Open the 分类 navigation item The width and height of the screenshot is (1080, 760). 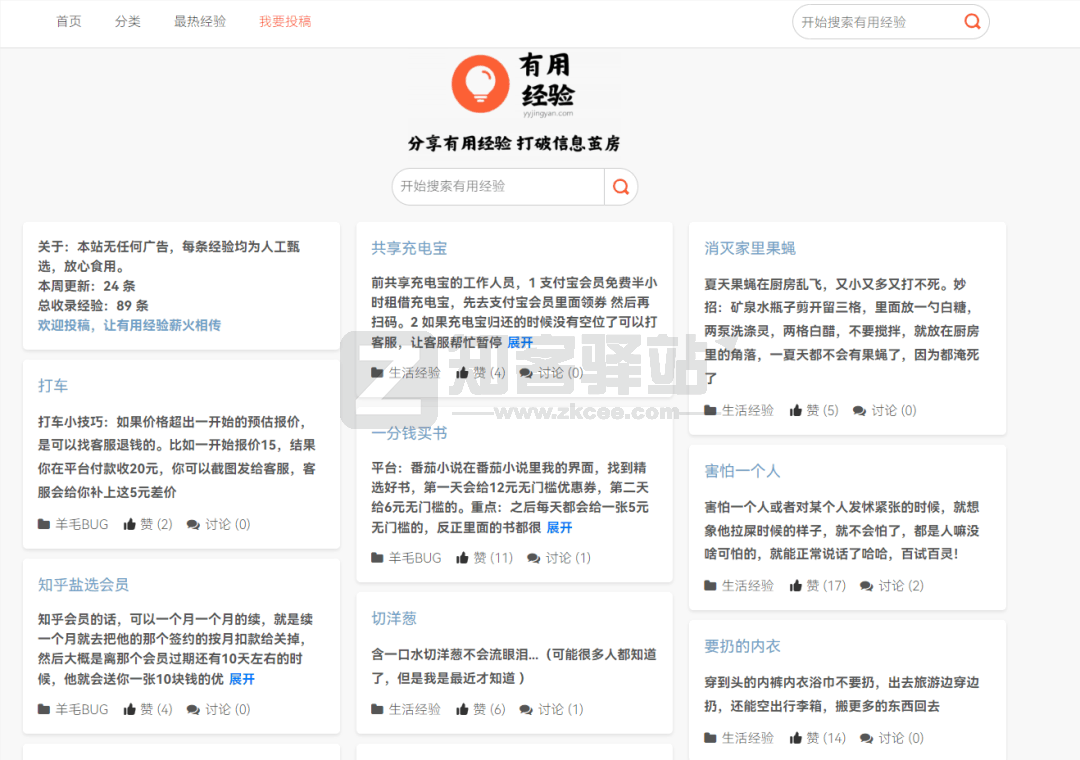[x=128, y=22]
